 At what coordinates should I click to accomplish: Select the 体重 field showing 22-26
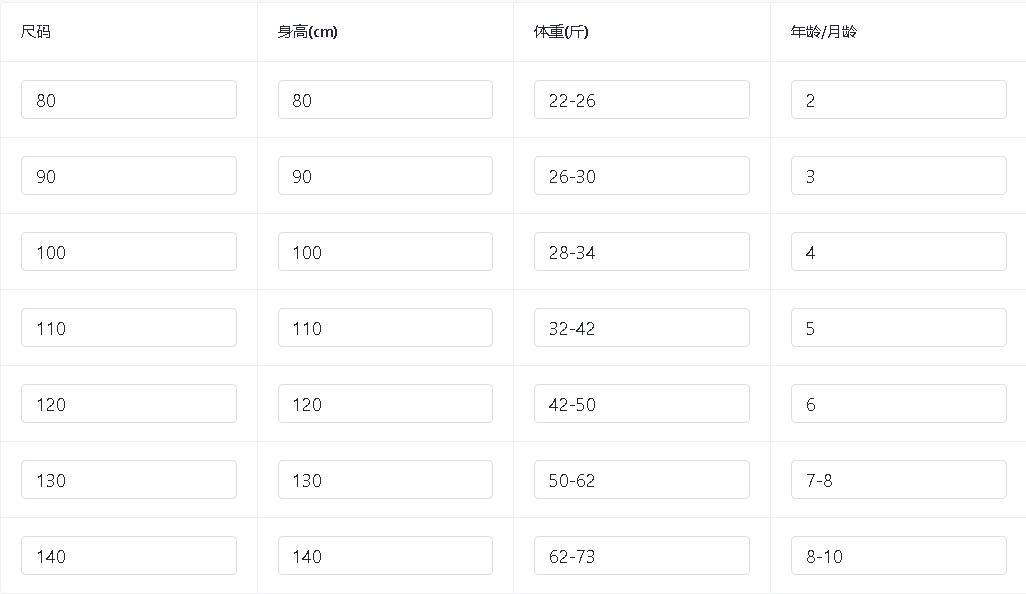pyautogui.click(x=641, y=100)
